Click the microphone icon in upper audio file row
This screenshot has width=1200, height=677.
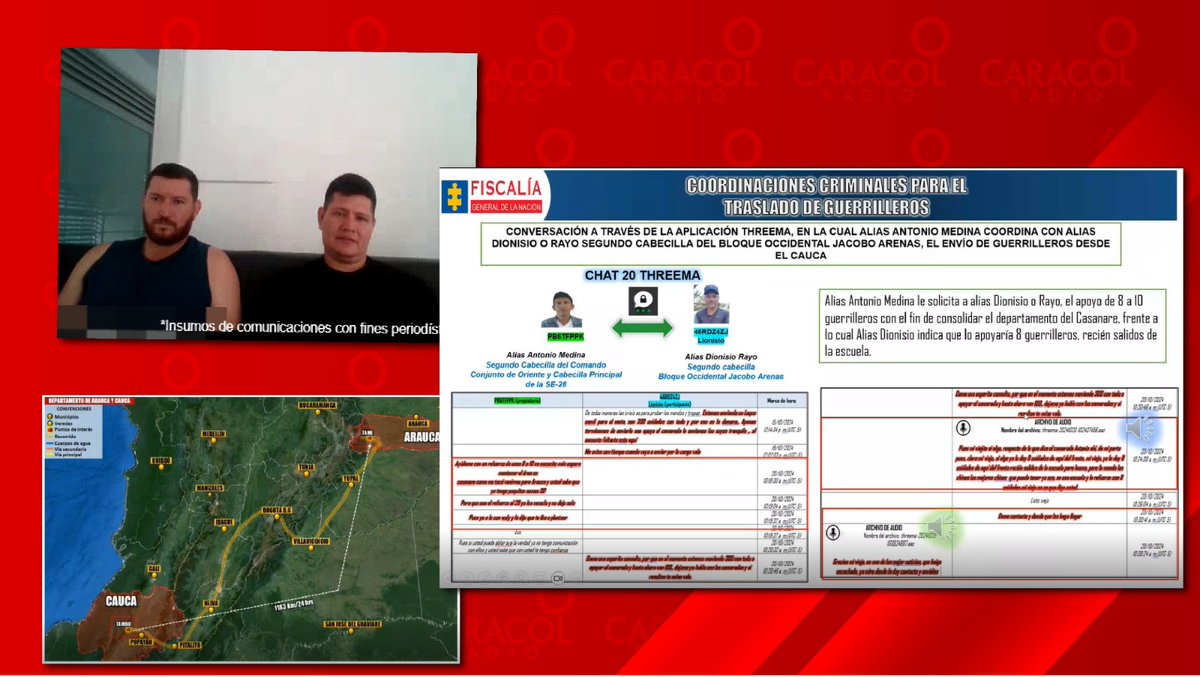(962, 426)
